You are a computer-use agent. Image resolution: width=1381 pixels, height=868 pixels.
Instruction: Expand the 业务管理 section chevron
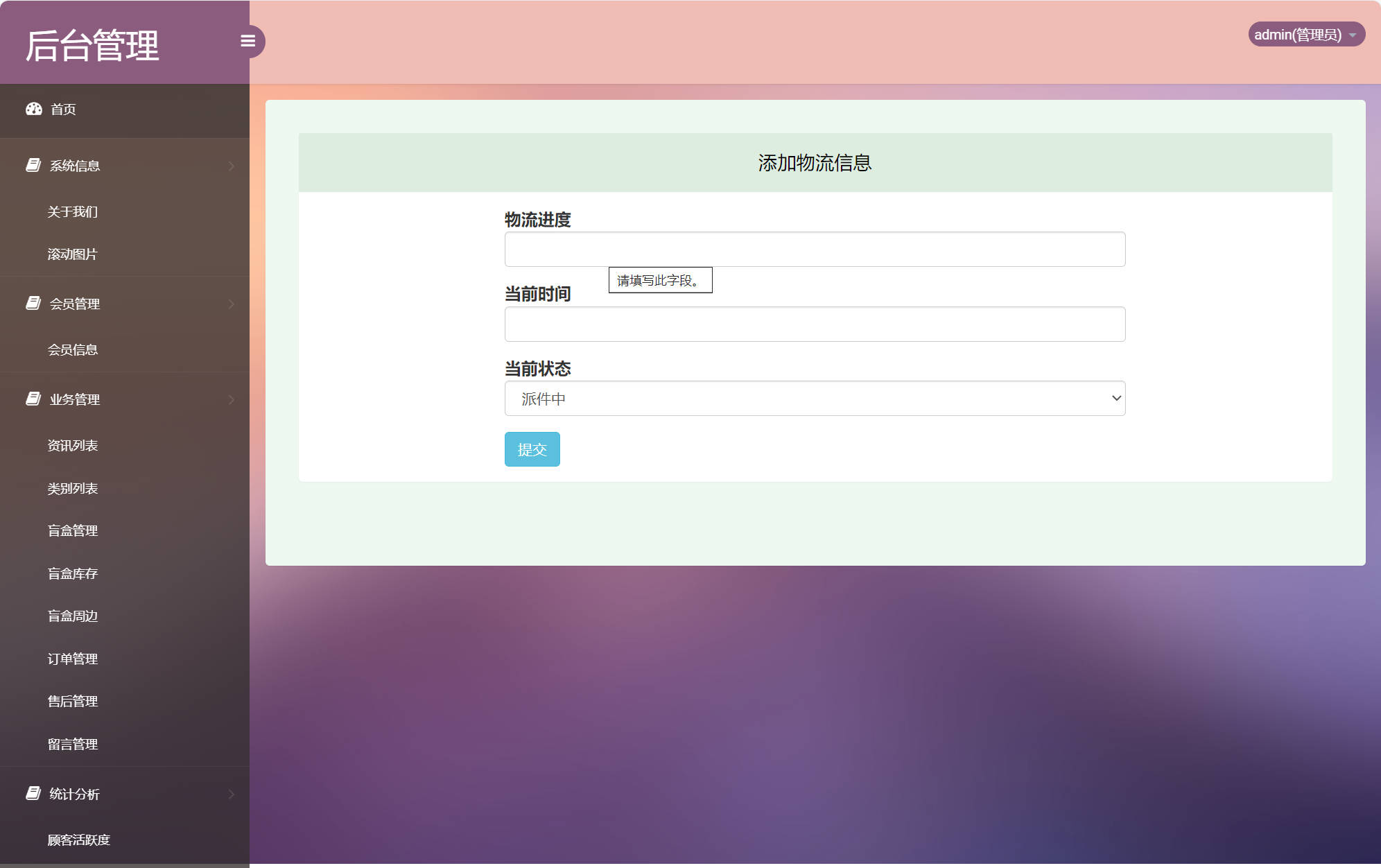232,399
